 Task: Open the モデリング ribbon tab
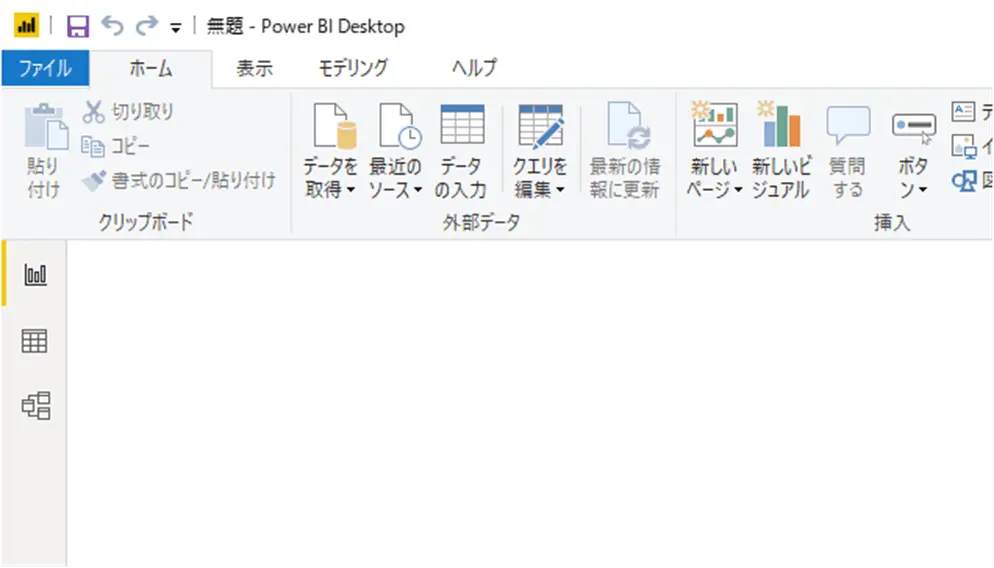tap(353, 68)
